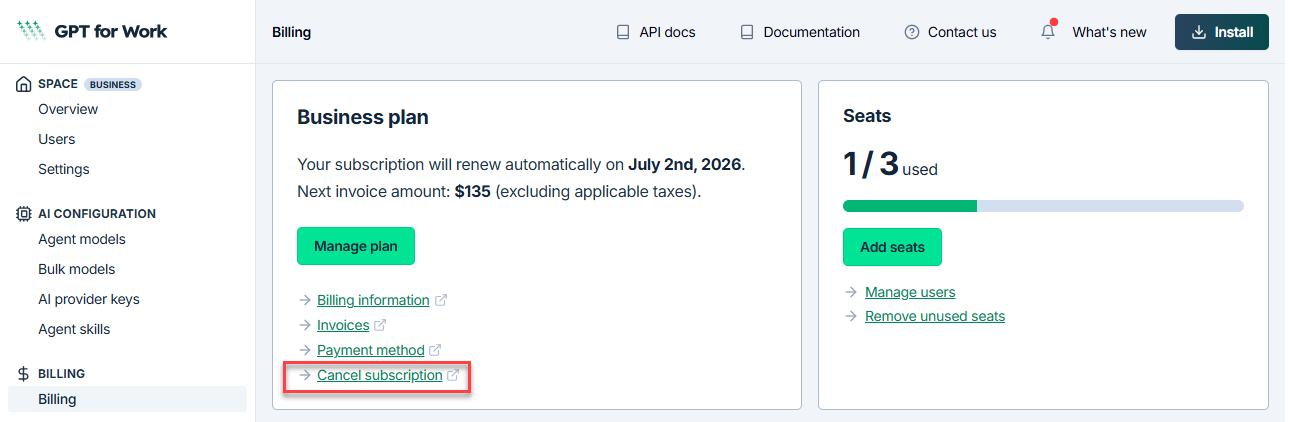The image size is (1300, 422).
Task: Click the BUSINESS badge next to Space
Action: [113, 85]
